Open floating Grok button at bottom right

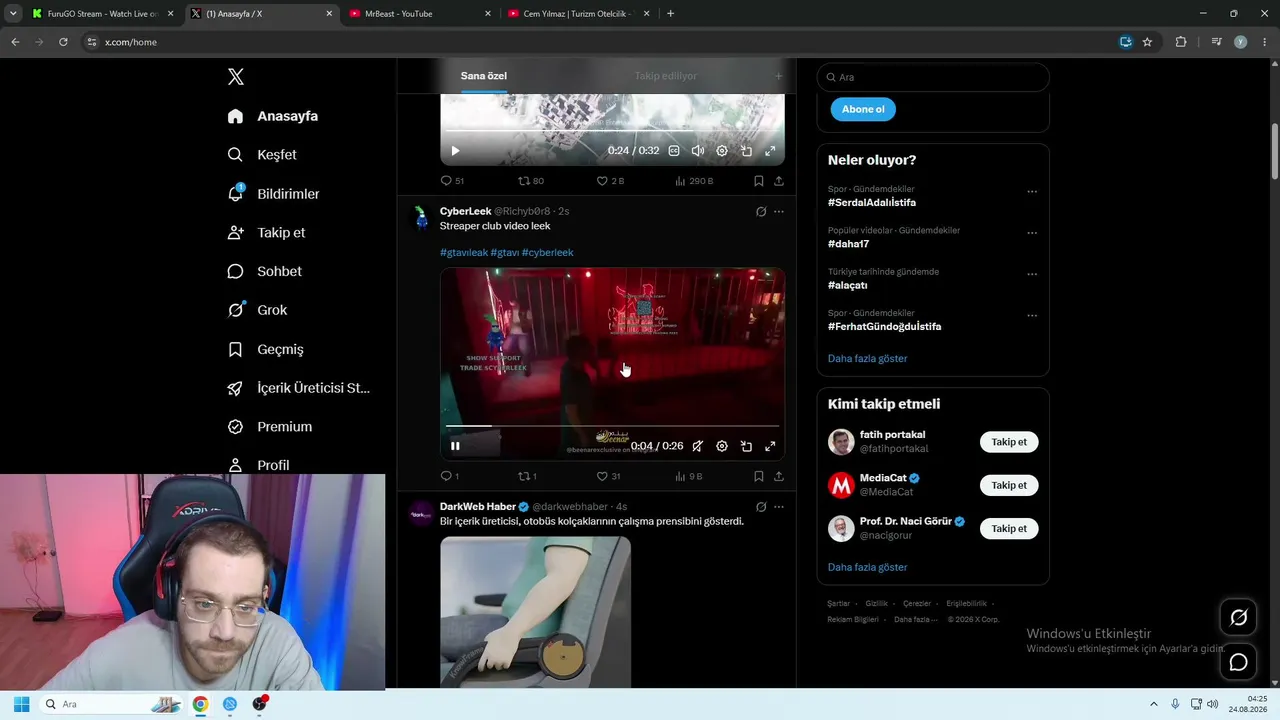[x=1238, y=618]
